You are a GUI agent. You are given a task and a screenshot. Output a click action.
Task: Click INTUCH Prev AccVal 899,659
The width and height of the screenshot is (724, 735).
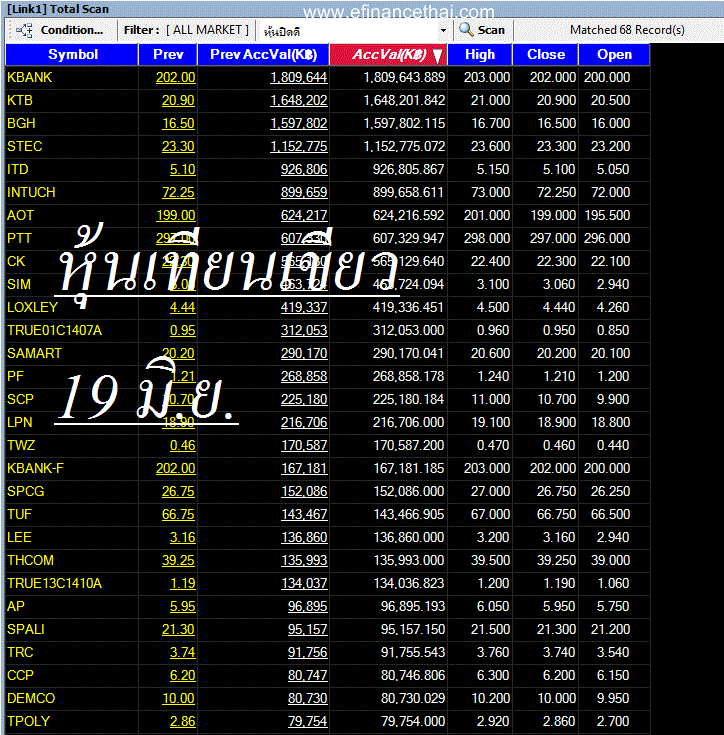pos(304,192)
